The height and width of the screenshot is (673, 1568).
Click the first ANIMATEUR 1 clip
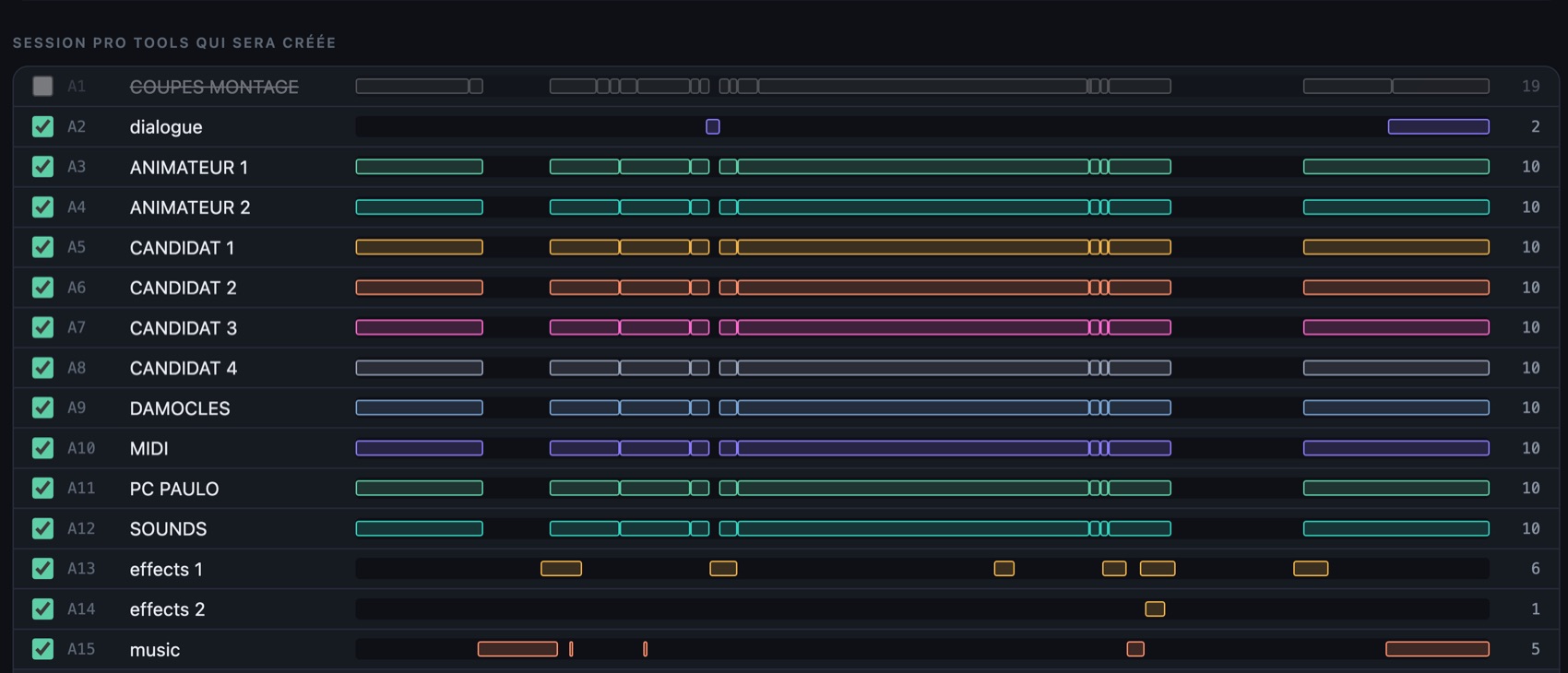[419, 167]
